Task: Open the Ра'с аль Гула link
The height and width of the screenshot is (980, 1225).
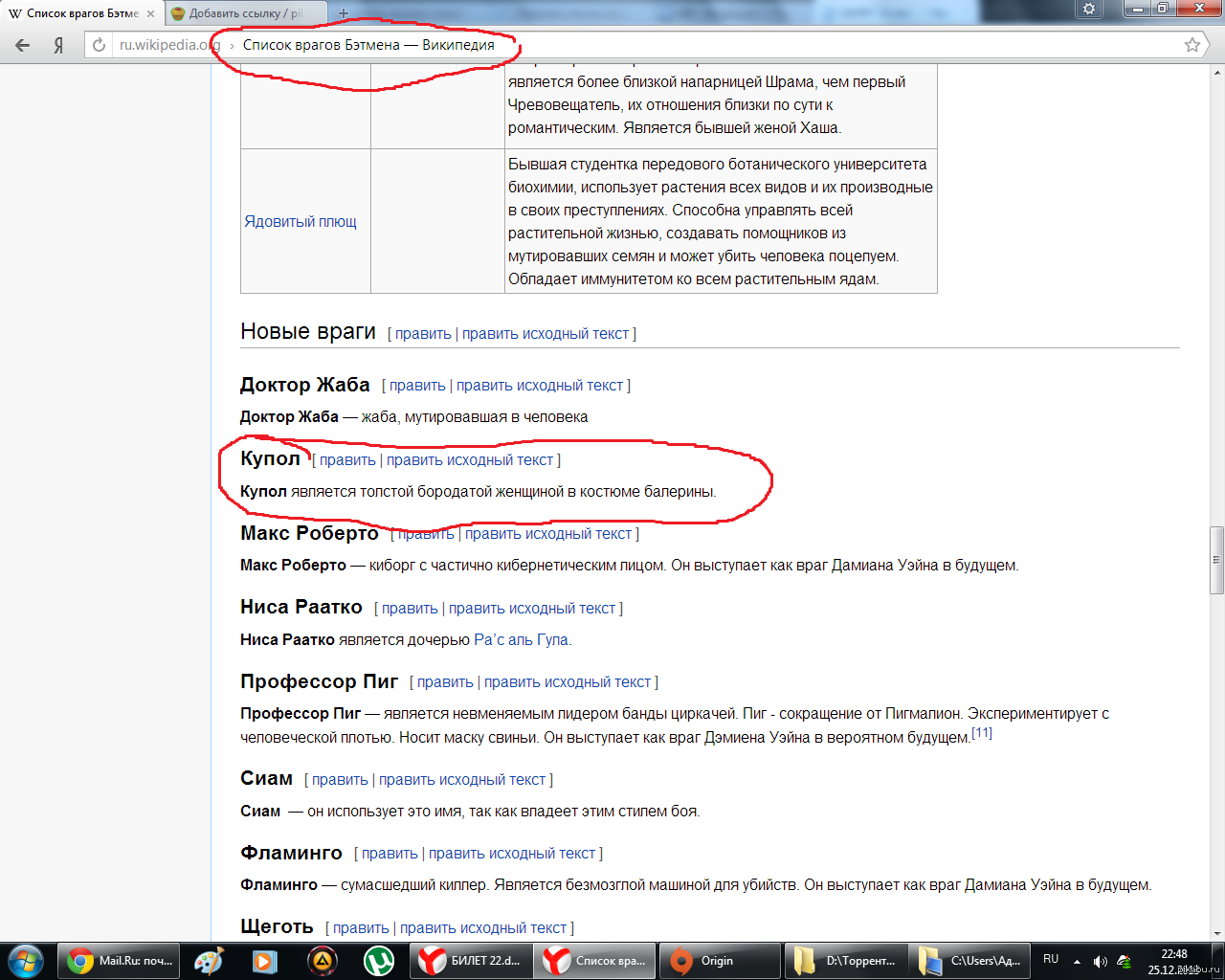Action: (x=523, y=639)
